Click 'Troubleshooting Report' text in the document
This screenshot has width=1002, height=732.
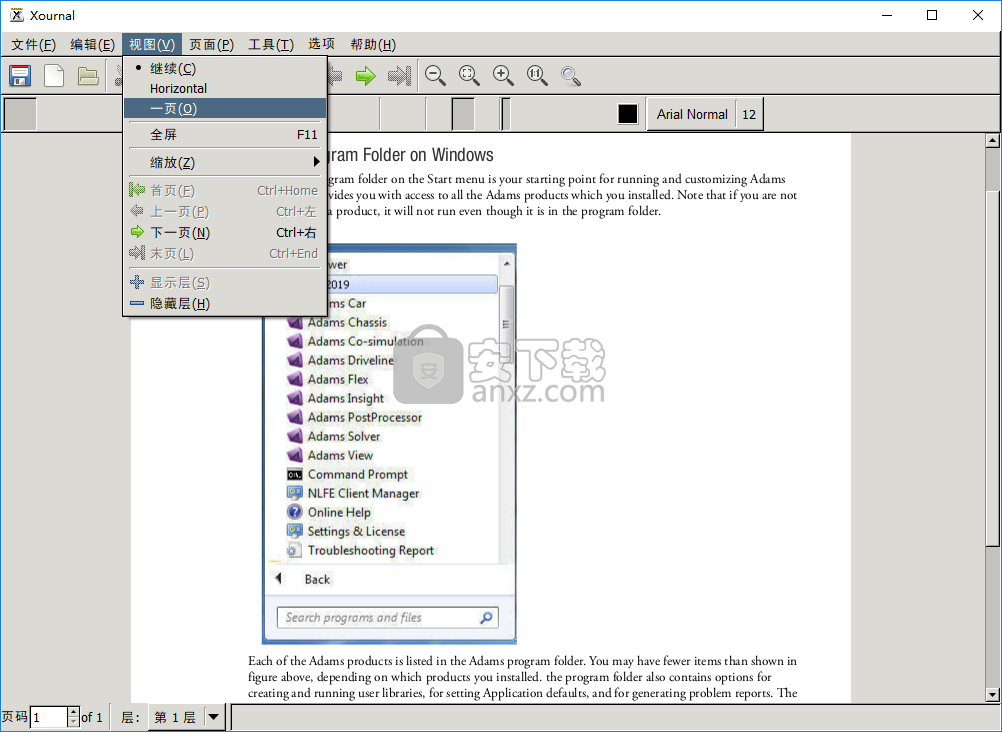(371, 550)
